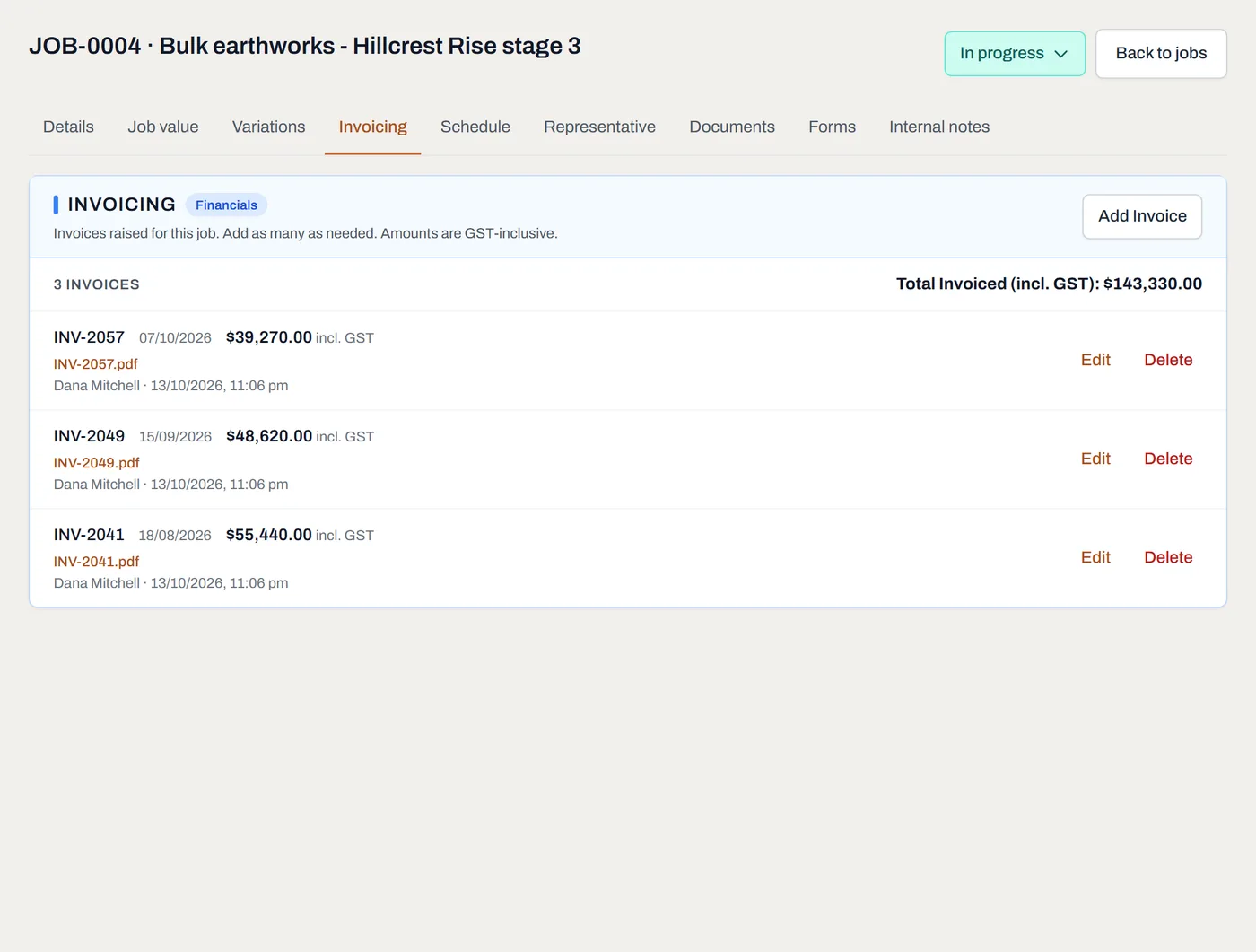The width and height of the screenshot is (1256, 952).
Task: Click the $48,620.00 invoice amount
Action: pyautogui.click(x=269, y=436)
